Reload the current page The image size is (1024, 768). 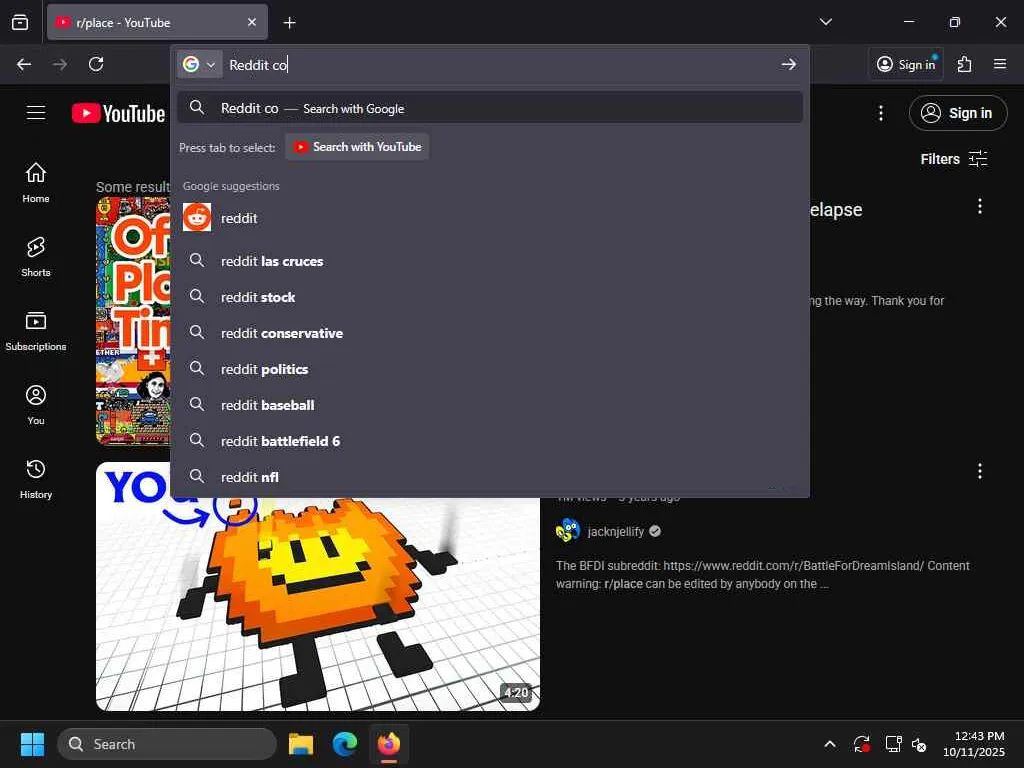coord(96,64)
